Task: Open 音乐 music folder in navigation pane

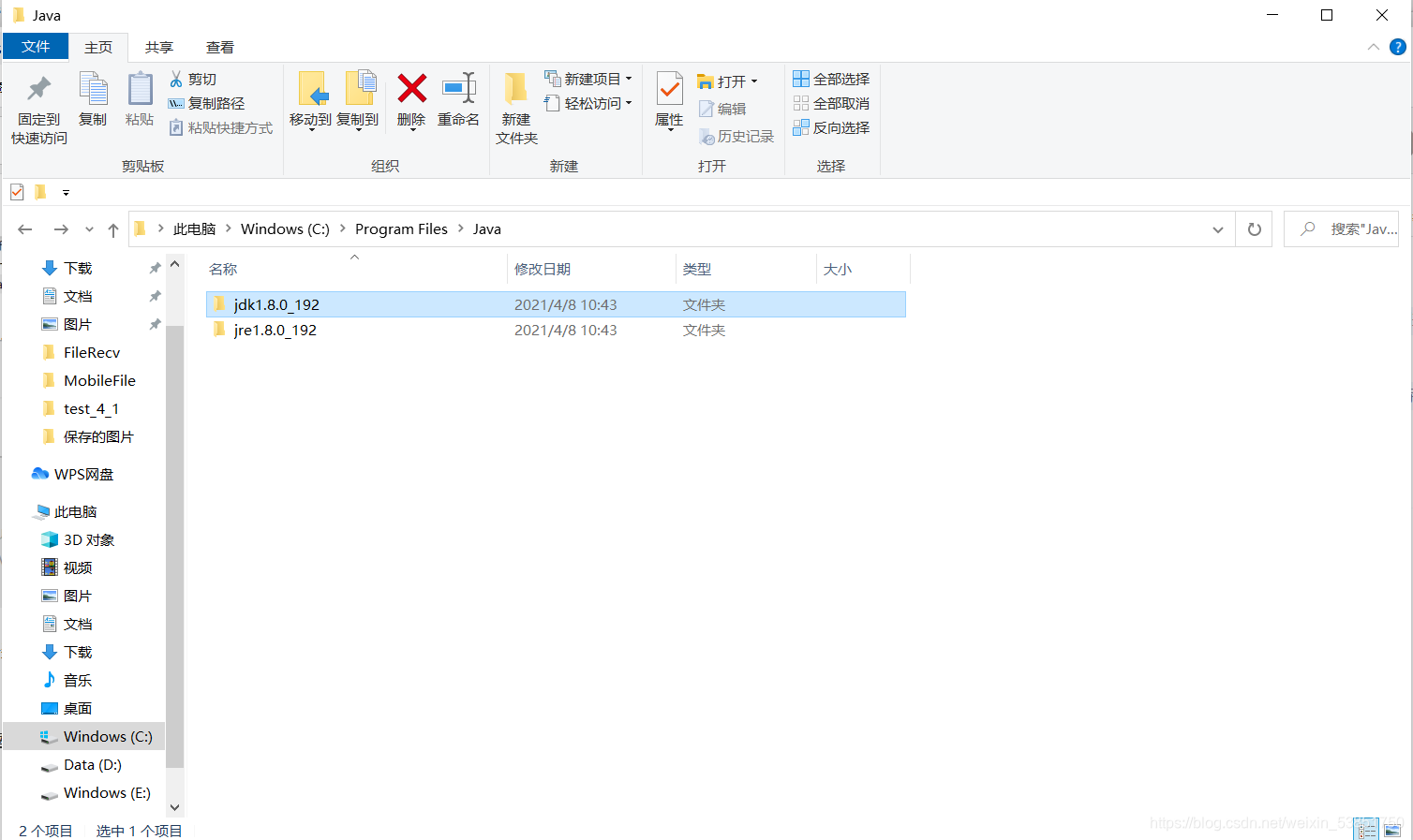Action: point(78,681)
